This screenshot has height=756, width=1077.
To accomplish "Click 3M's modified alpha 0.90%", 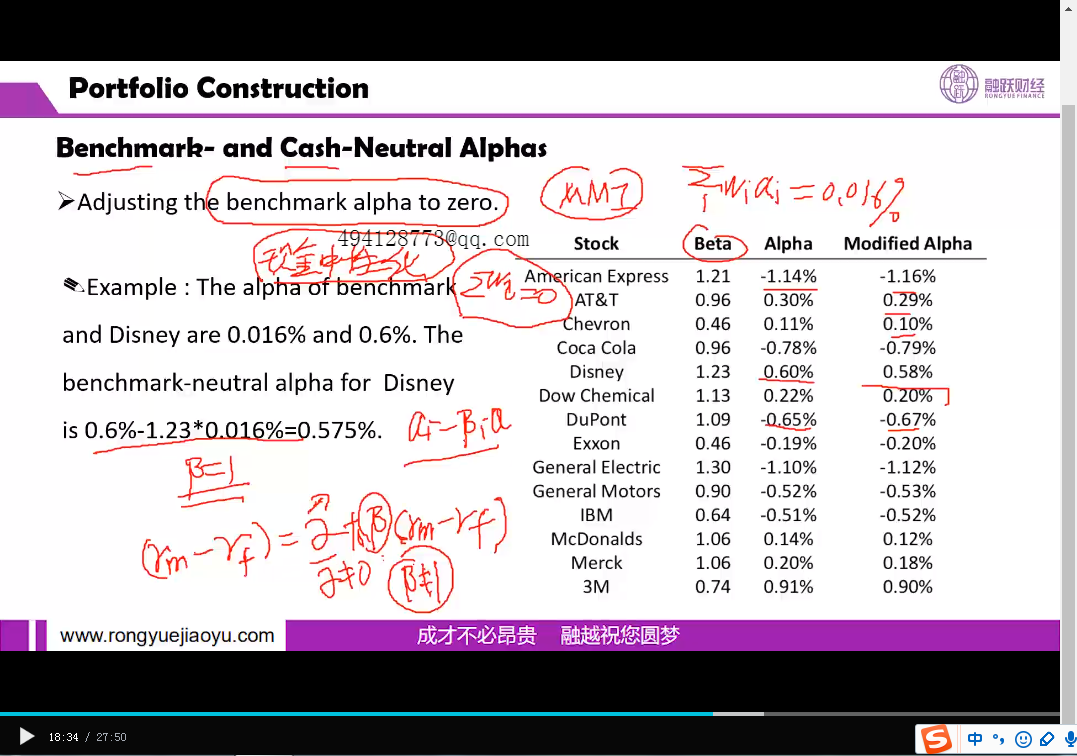I will pos(907,587).
